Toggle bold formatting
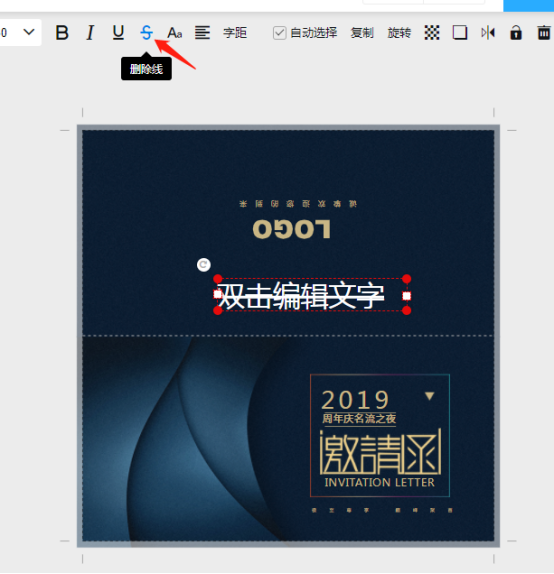 point(62,33)
